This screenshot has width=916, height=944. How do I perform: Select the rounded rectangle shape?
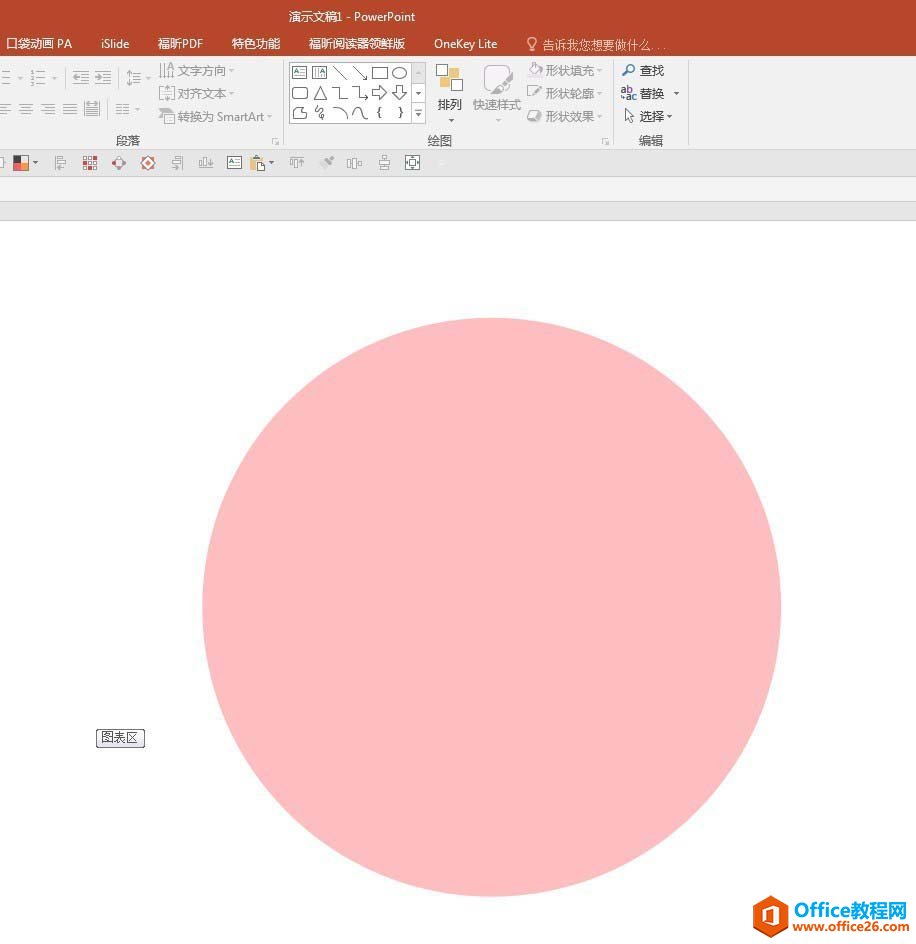click(299, 93)
